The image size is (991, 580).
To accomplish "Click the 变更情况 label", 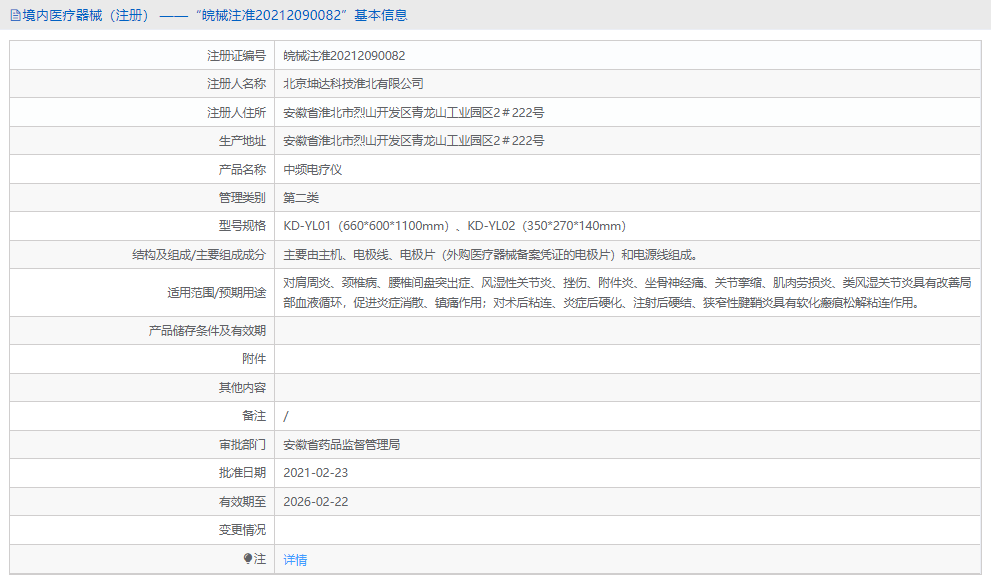I will click(243, 529).
